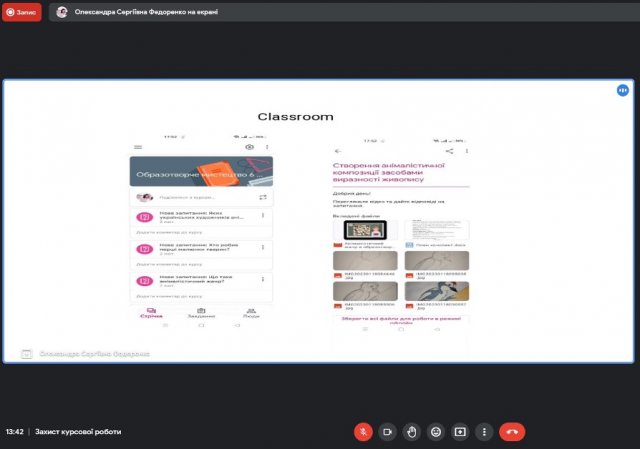End the call with red hang-up button
Image resolution: width=640 pixels, height=449 pixels.
512,432
